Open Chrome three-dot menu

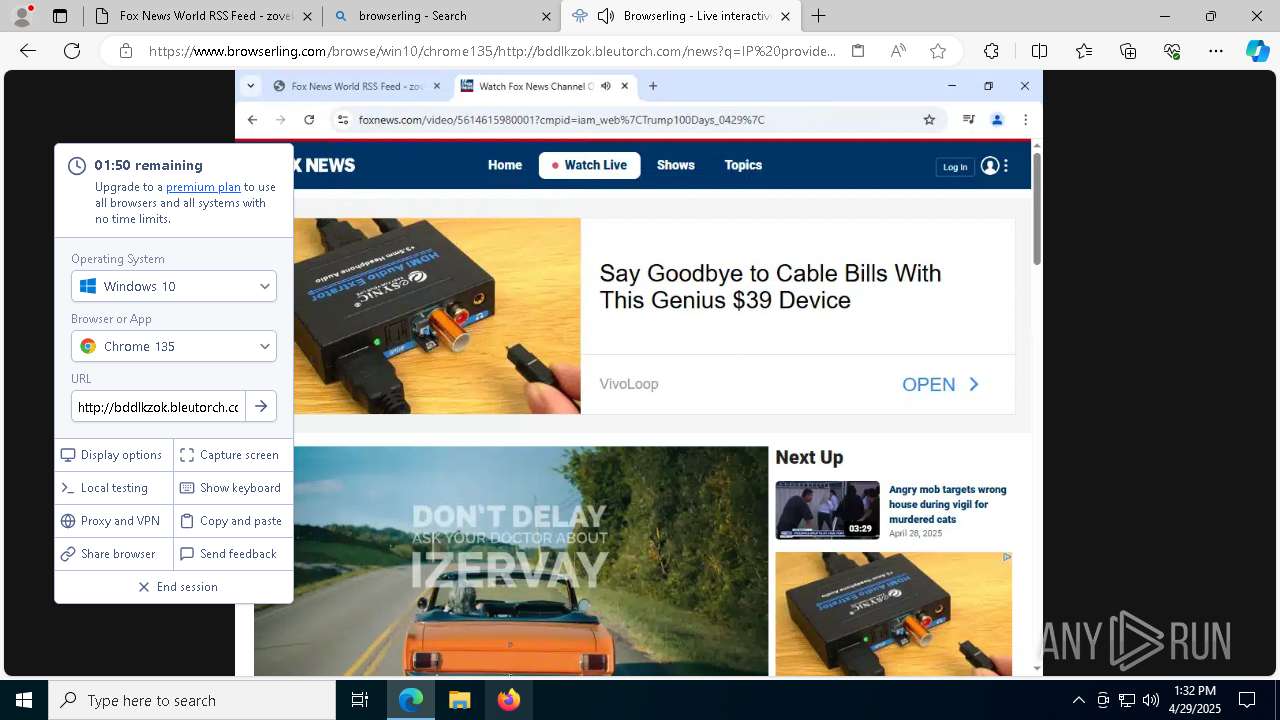(1025, 120)
